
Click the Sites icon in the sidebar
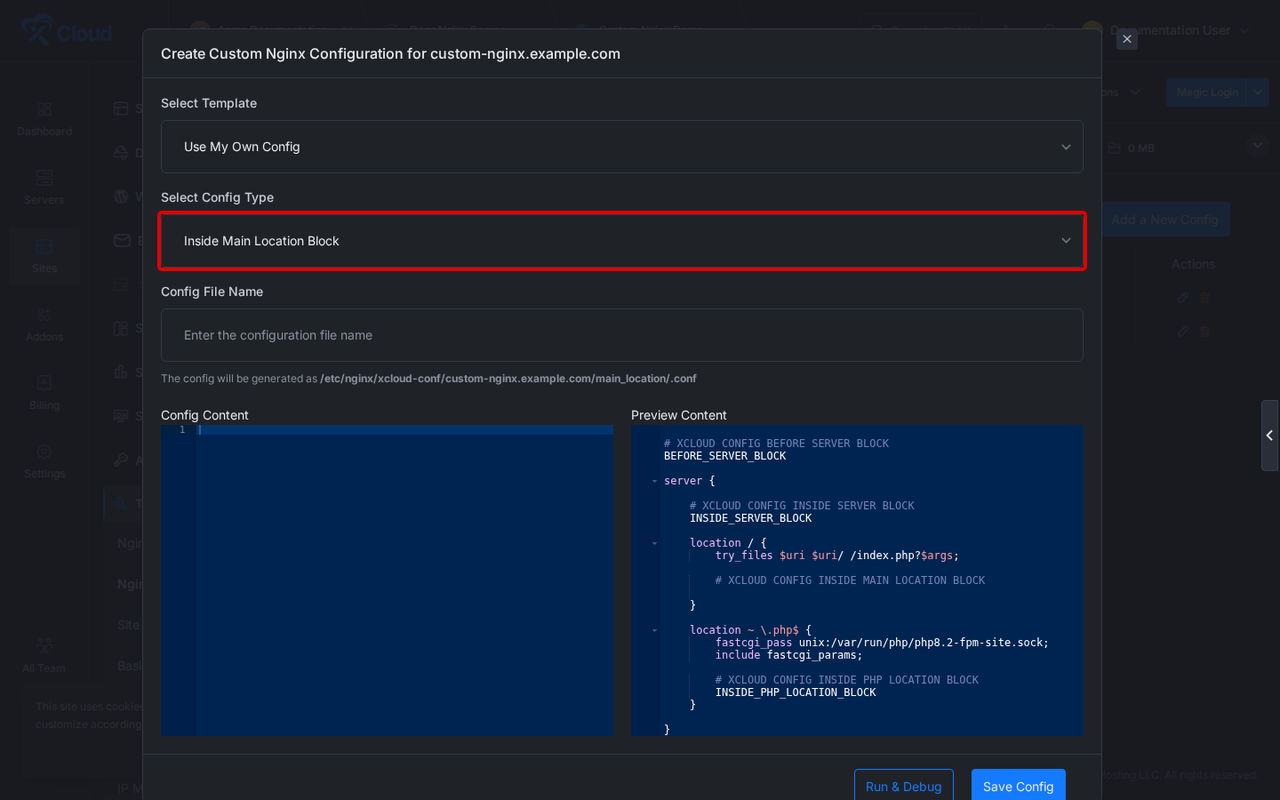(44, 246)
